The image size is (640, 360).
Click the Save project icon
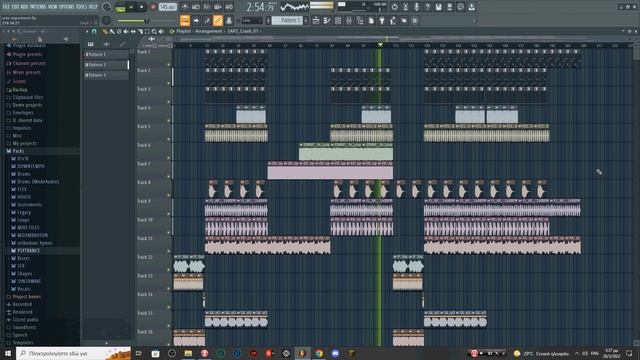438,7
